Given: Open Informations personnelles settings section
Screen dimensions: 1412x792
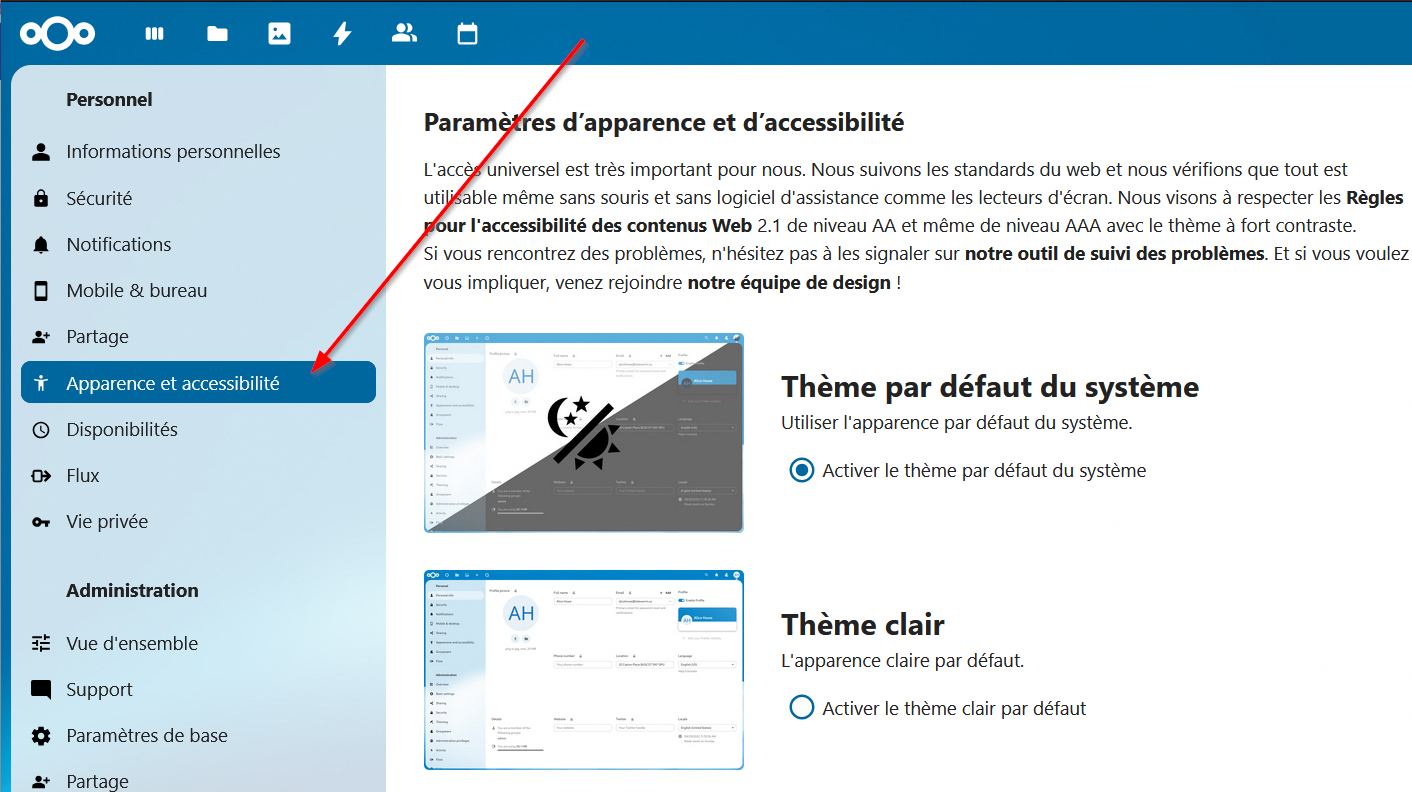Looking at the screenshot, I should (173, 152).
